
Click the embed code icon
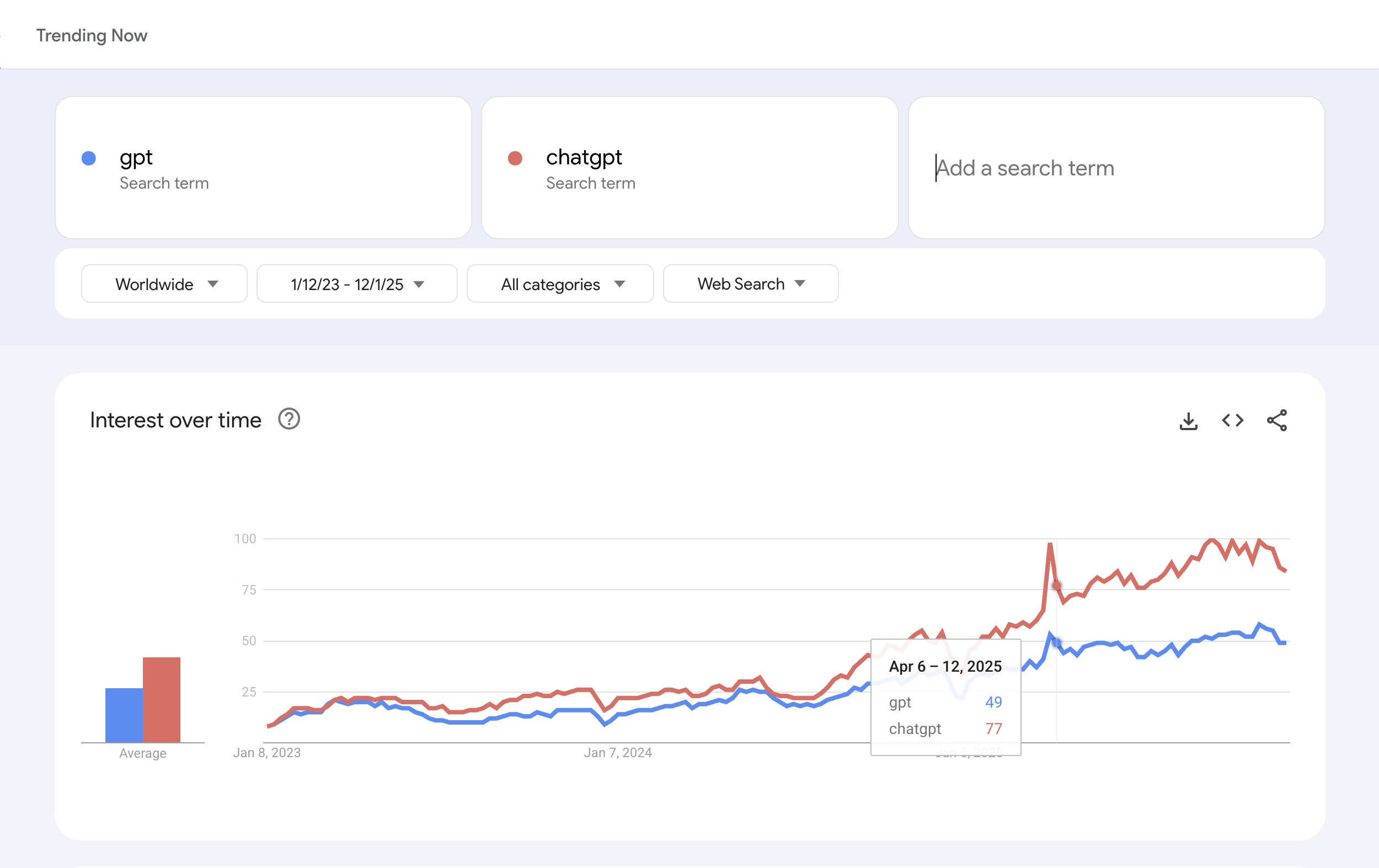(x=1232, y=421)
